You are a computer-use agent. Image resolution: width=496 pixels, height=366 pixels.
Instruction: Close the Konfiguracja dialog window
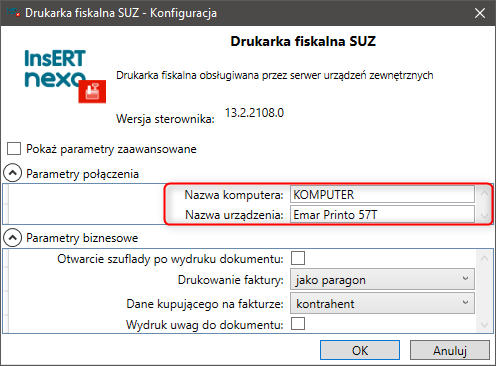480,13
